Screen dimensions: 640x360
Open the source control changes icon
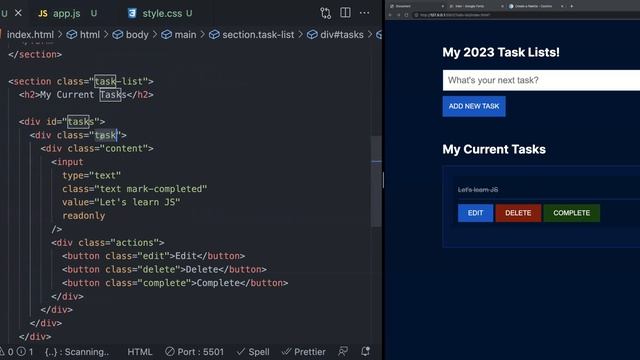click(x=325, y=13)
